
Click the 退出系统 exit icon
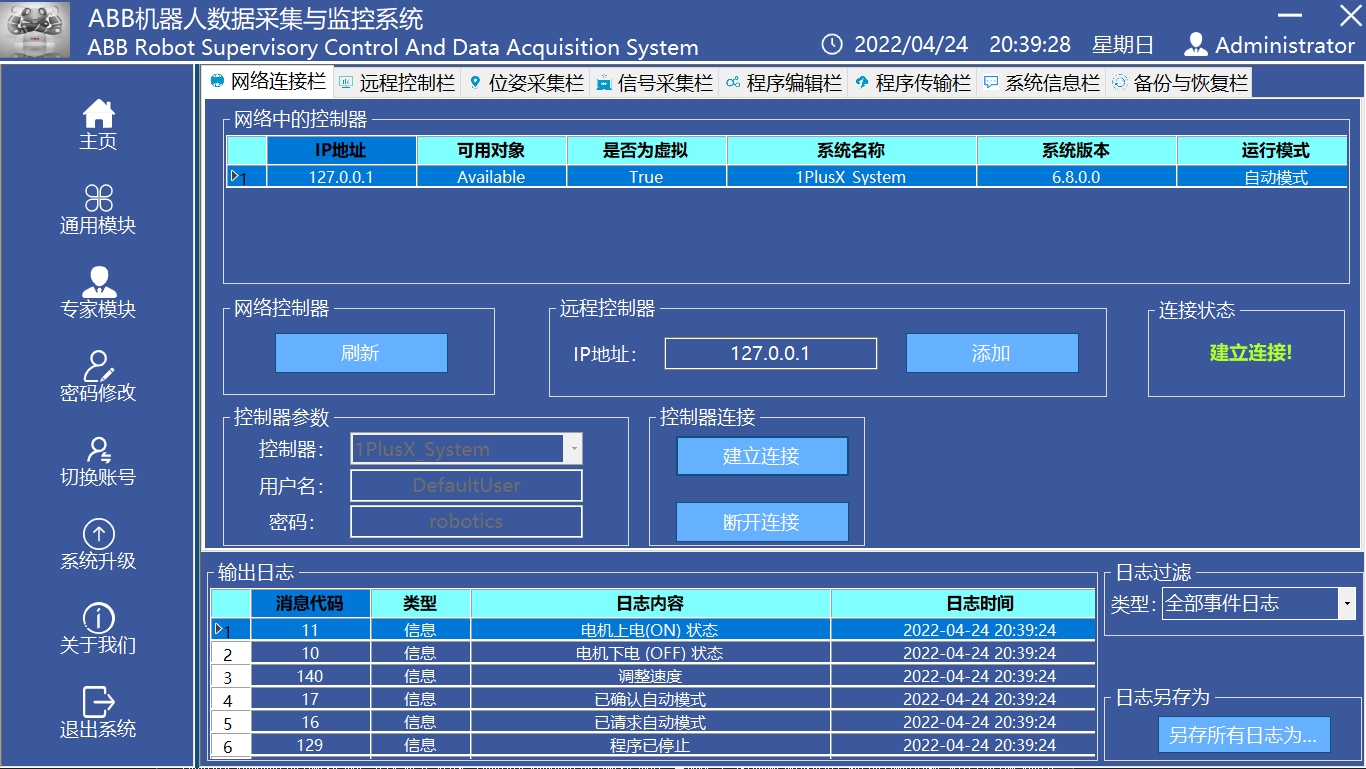coord(98,701)
